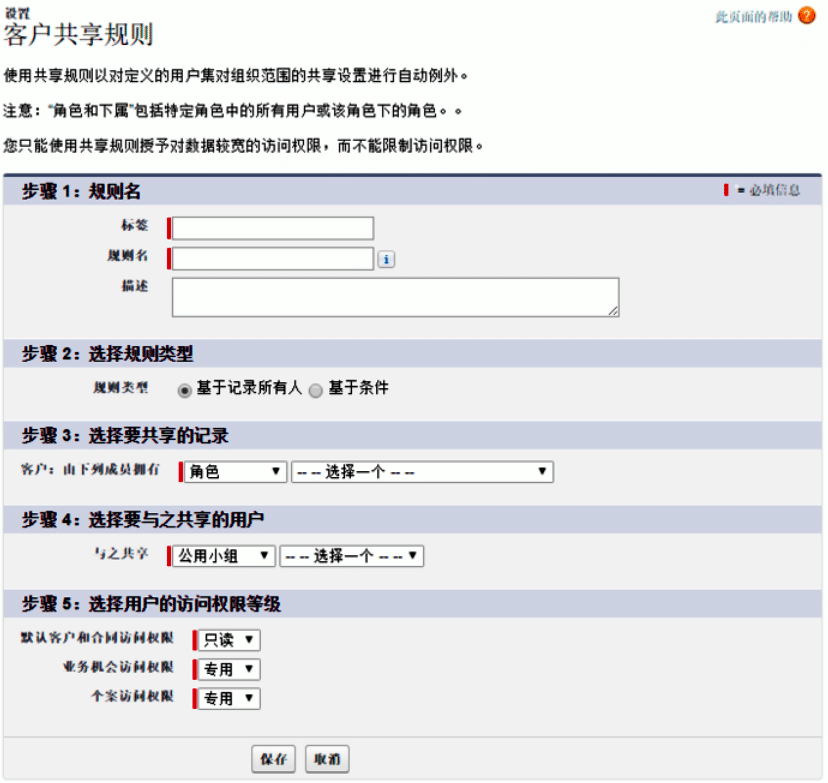Open the orange help question-mark icon
Viewport: 828px width, 783px height.
pos(806,16)
